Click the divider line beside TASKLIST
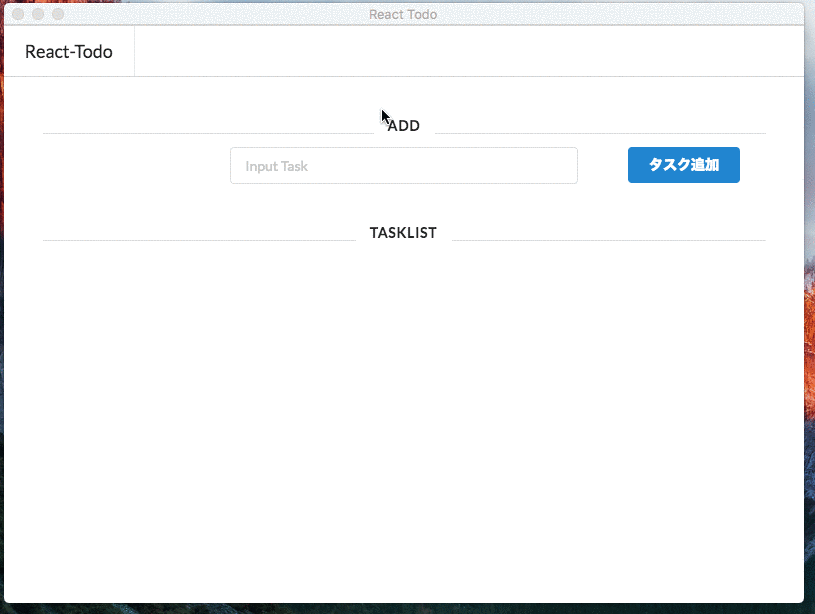 pyautogui.click(x=200, y=238)
